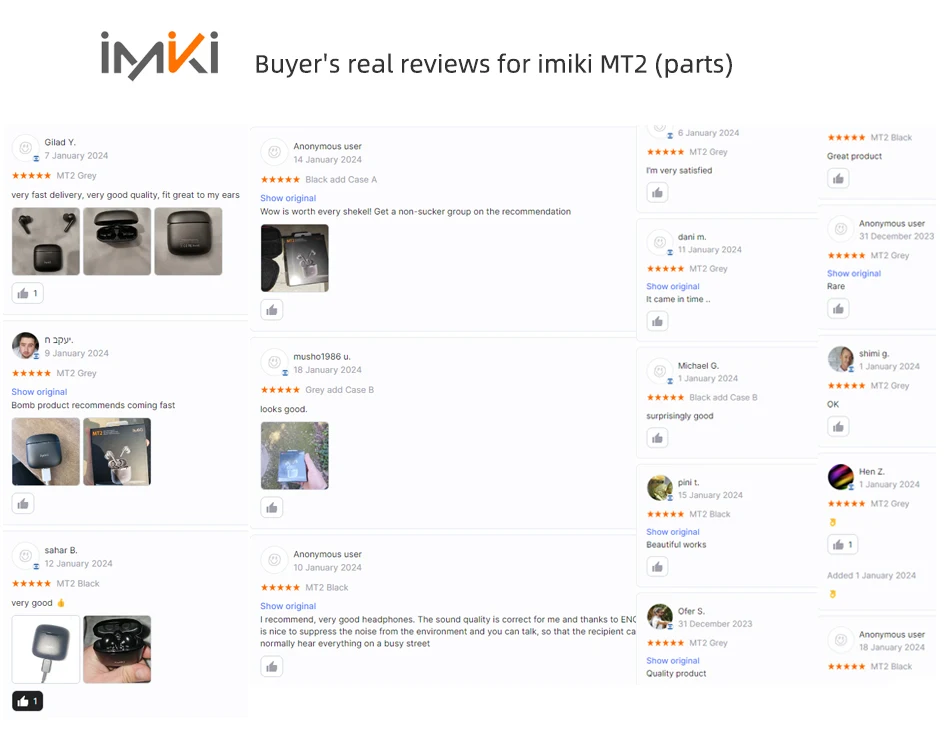Like shimi g.'s 'OK' review
This screenshot has height=732, width=950.
[839, 427]
